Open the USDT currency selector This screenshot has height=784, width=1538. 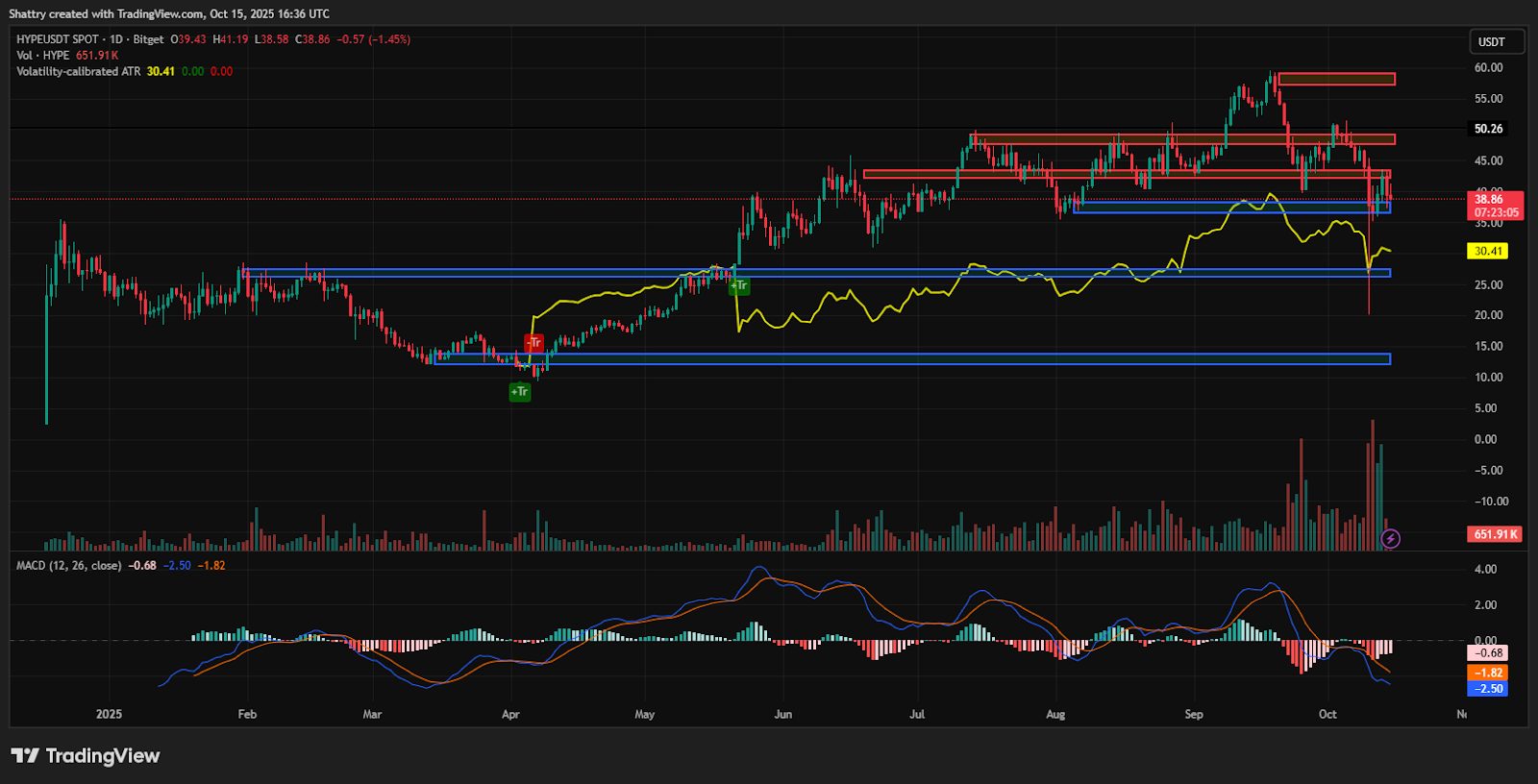(x=1496, y=42)
